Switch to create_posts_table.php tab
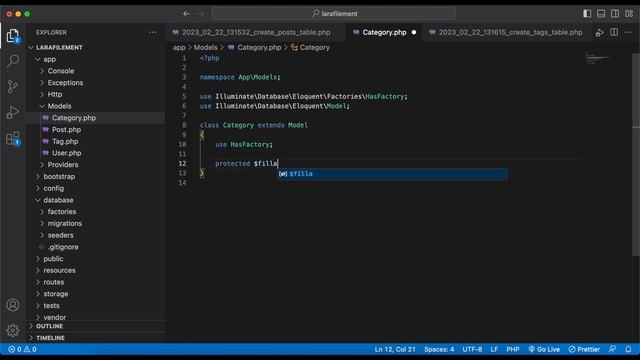The image size is (640, 360). (x=256, y=32)
